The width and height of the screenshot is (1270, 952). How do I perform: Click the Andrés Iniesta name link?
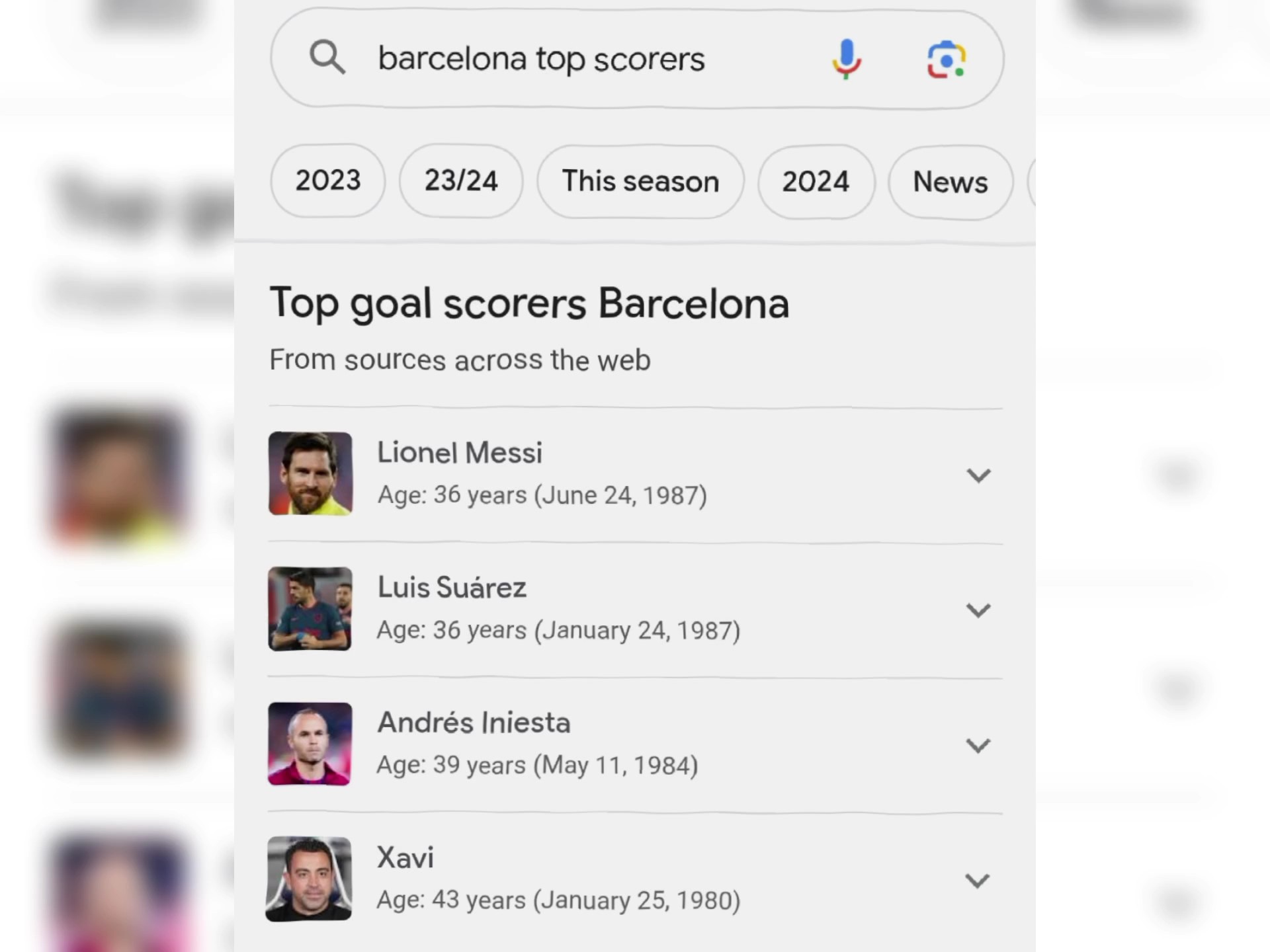(474, 723)
